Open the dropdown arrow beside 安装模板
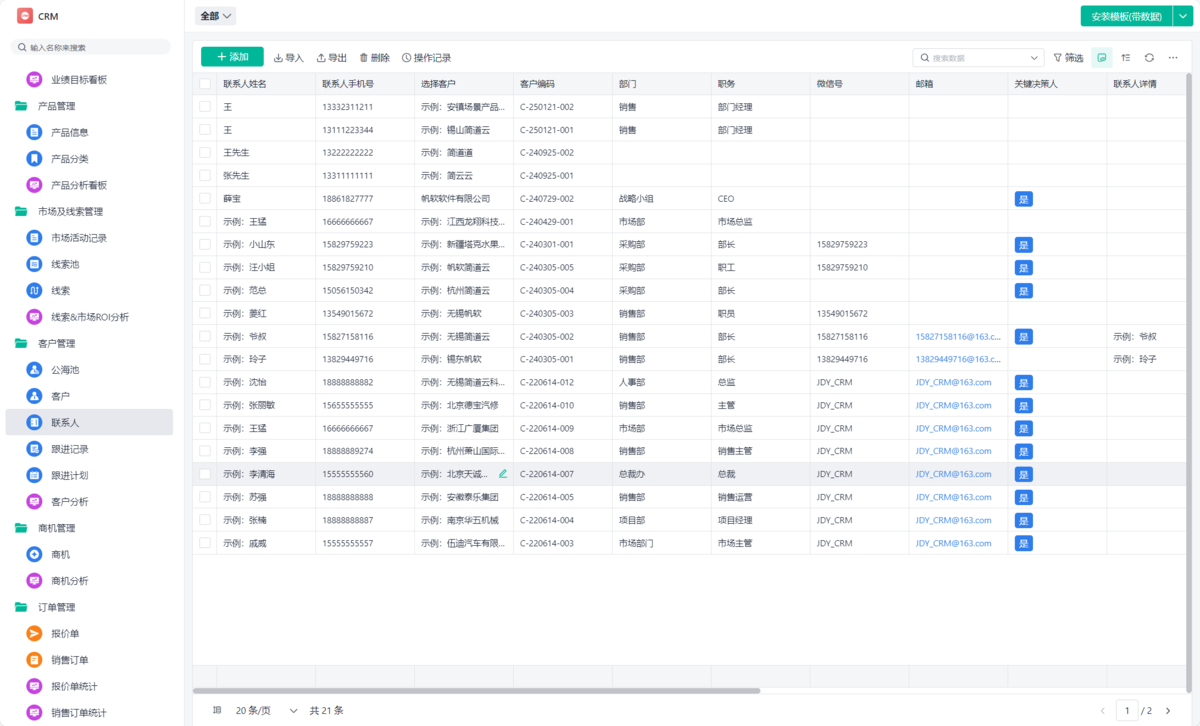1200x726 pixels. pos(1182,16)
